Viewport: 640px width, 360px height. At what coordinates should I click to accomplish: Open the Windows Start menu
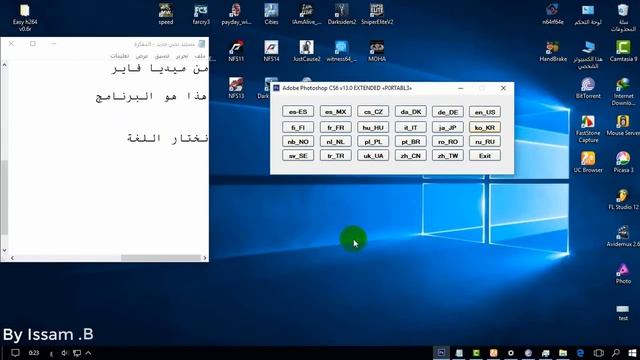click(632, 353)
